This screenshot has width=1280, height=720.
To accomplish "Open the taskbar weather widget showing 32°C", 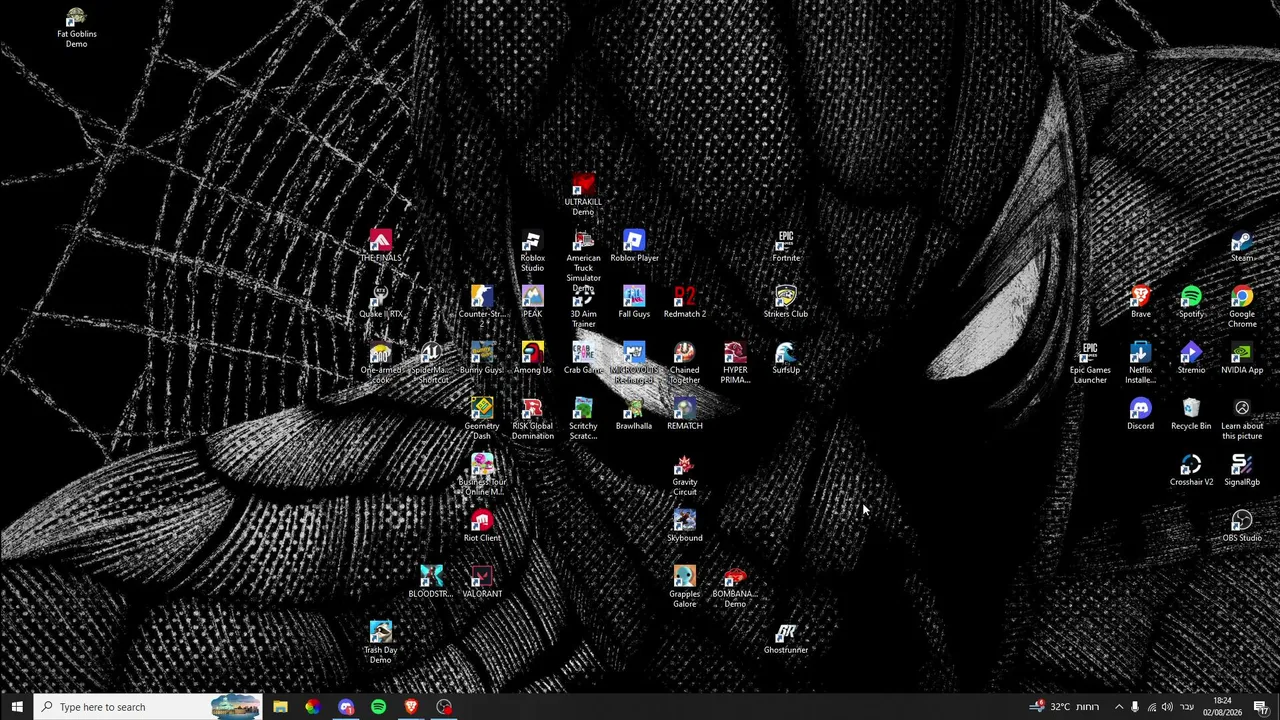I will (x=1066, y=707).
